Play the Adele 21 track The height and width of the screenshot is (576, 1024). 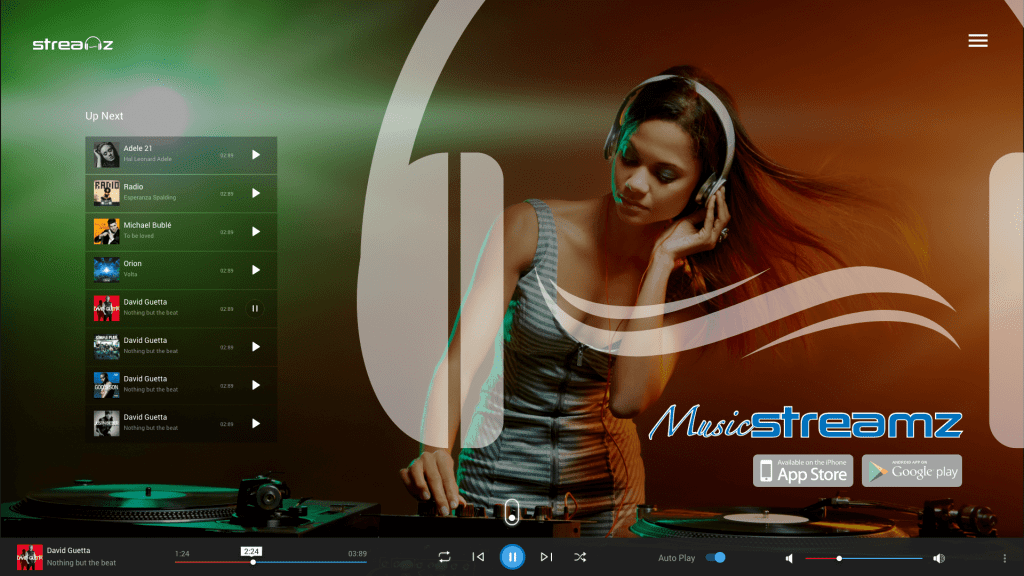click(256, 155)
